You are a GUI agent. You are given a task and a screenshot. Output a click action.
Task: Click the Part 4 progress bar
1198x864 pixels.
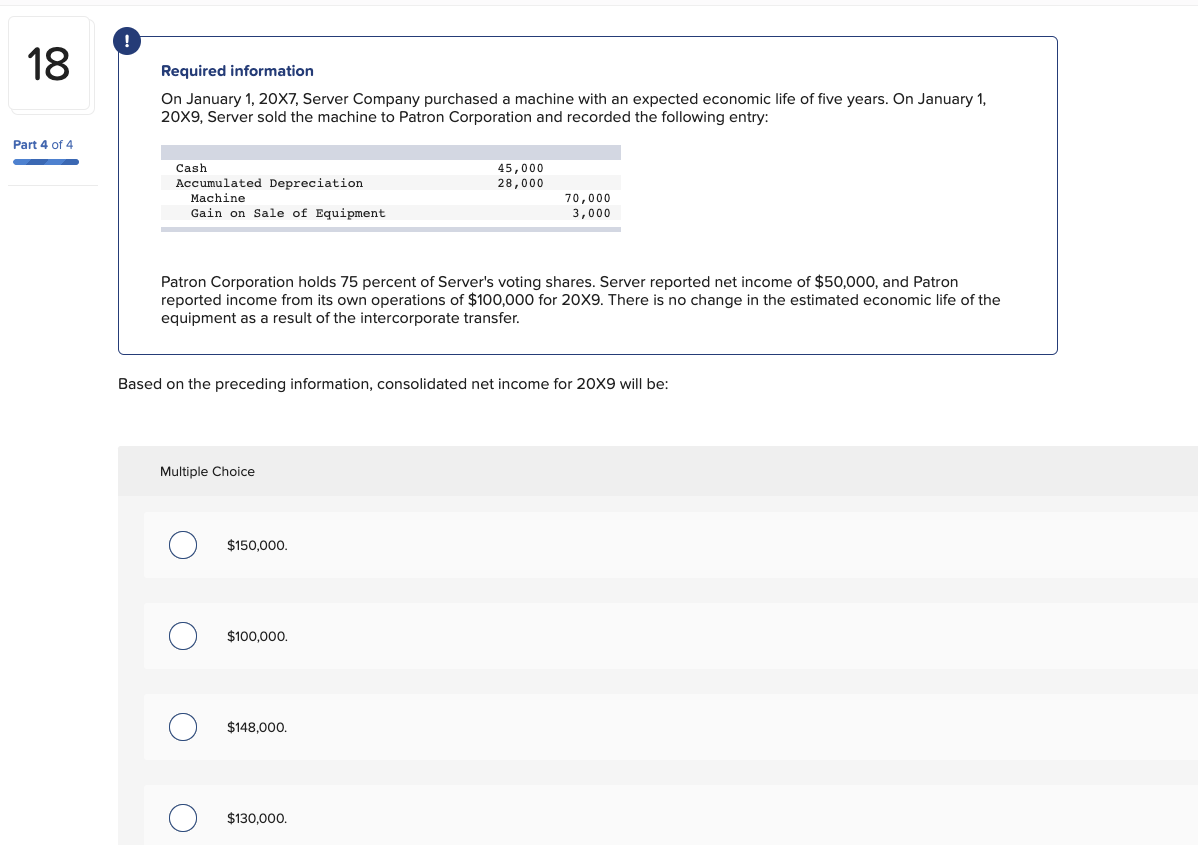point(46,162)
